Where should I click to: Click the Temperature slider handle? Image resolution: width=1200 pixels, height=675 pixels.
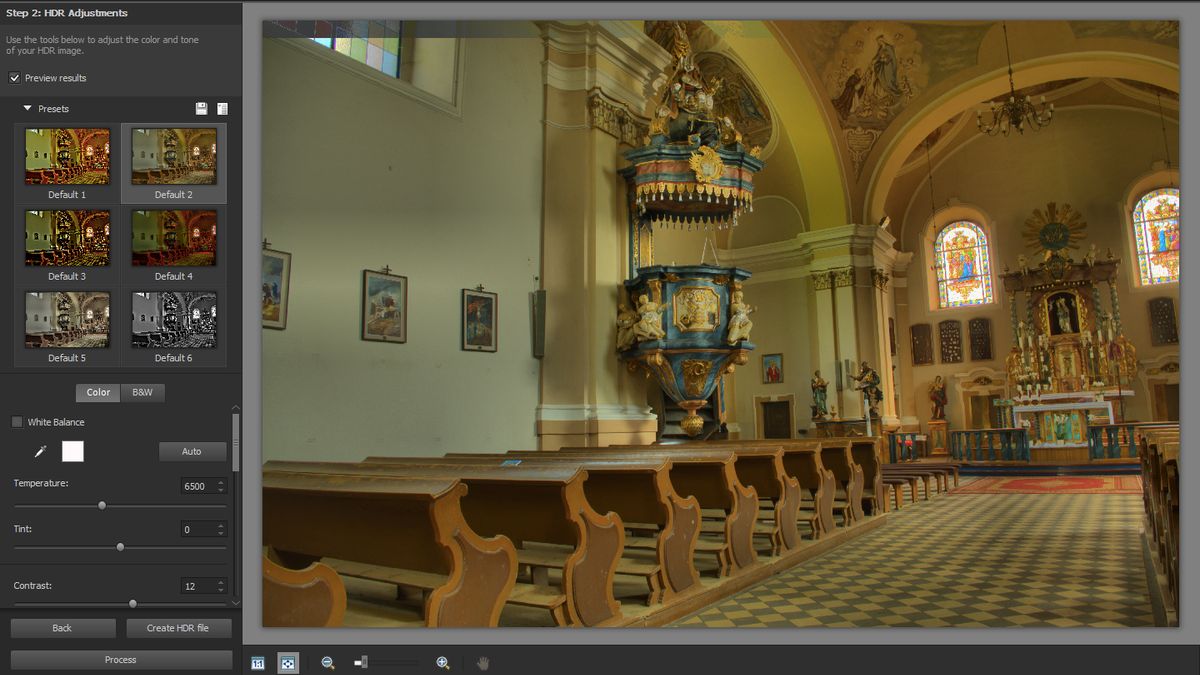[102, 506]
